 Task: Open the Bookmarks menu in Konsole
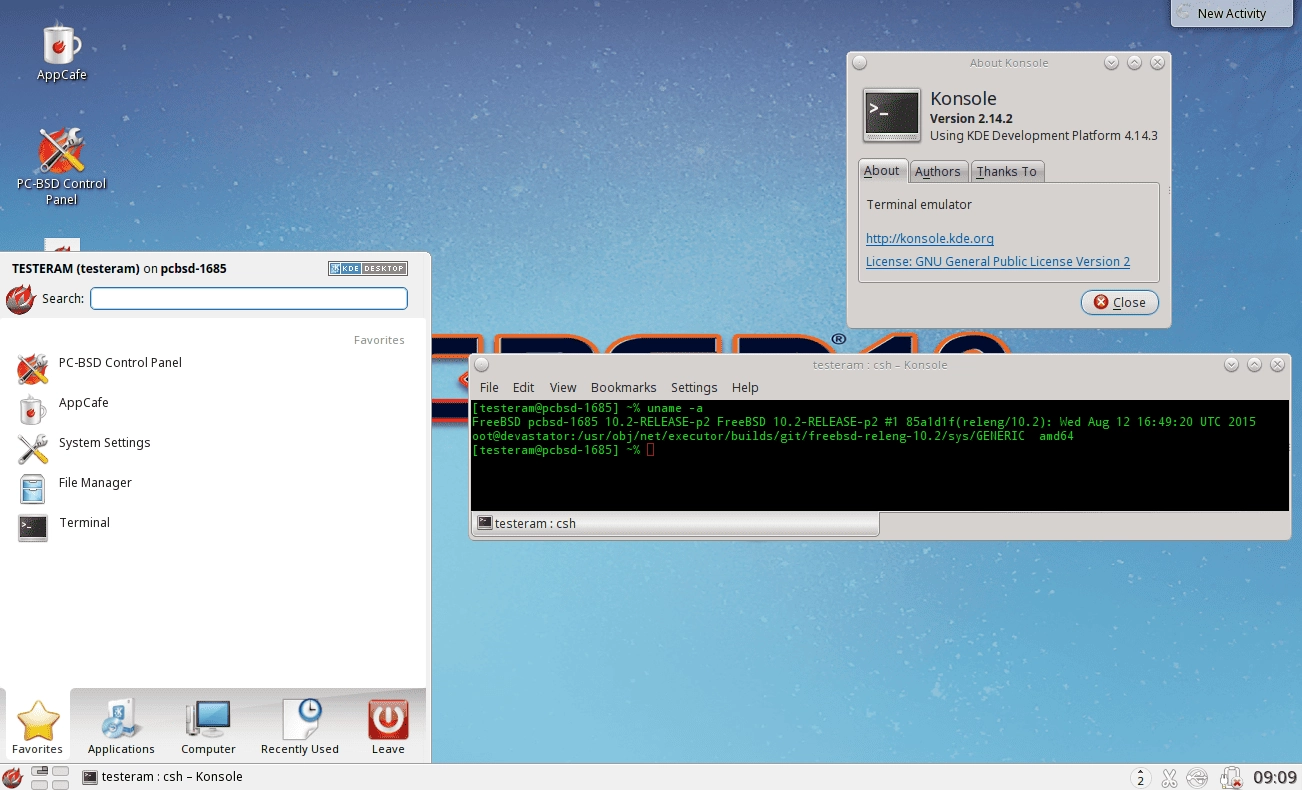pos(624,387)
